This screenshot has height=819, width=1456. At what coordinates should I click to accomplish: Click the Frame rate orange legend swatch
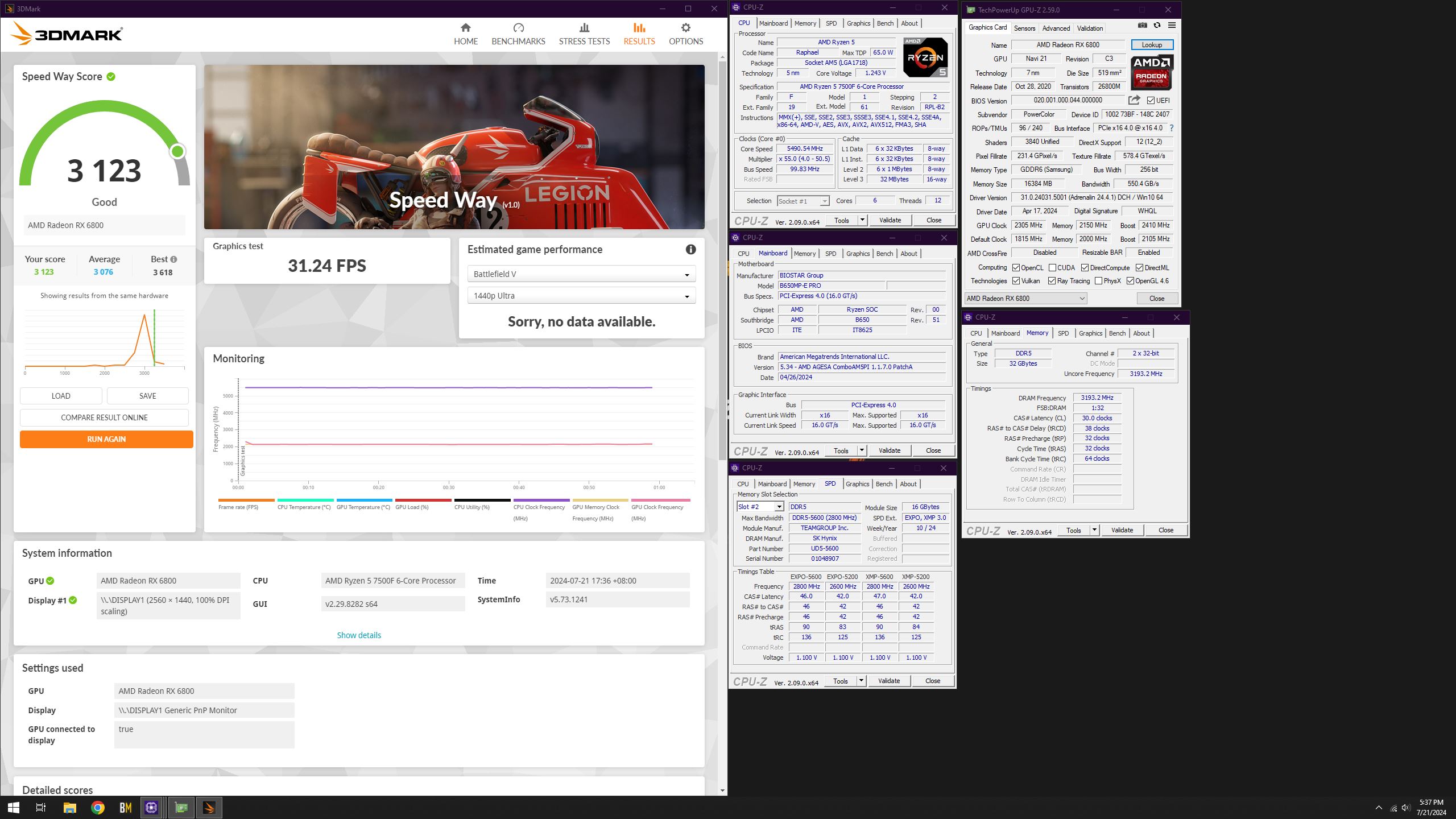coord(246,500)
